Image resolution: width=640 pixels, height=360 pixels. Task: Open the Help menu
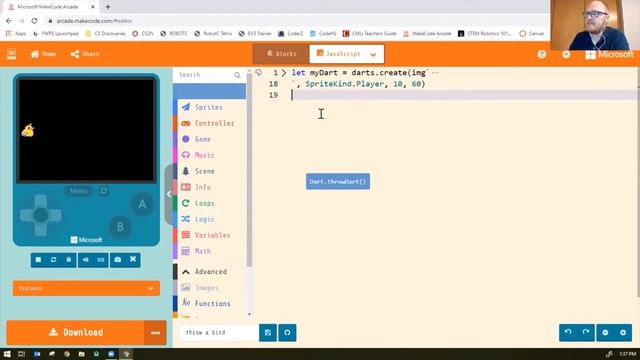[542, 54]
